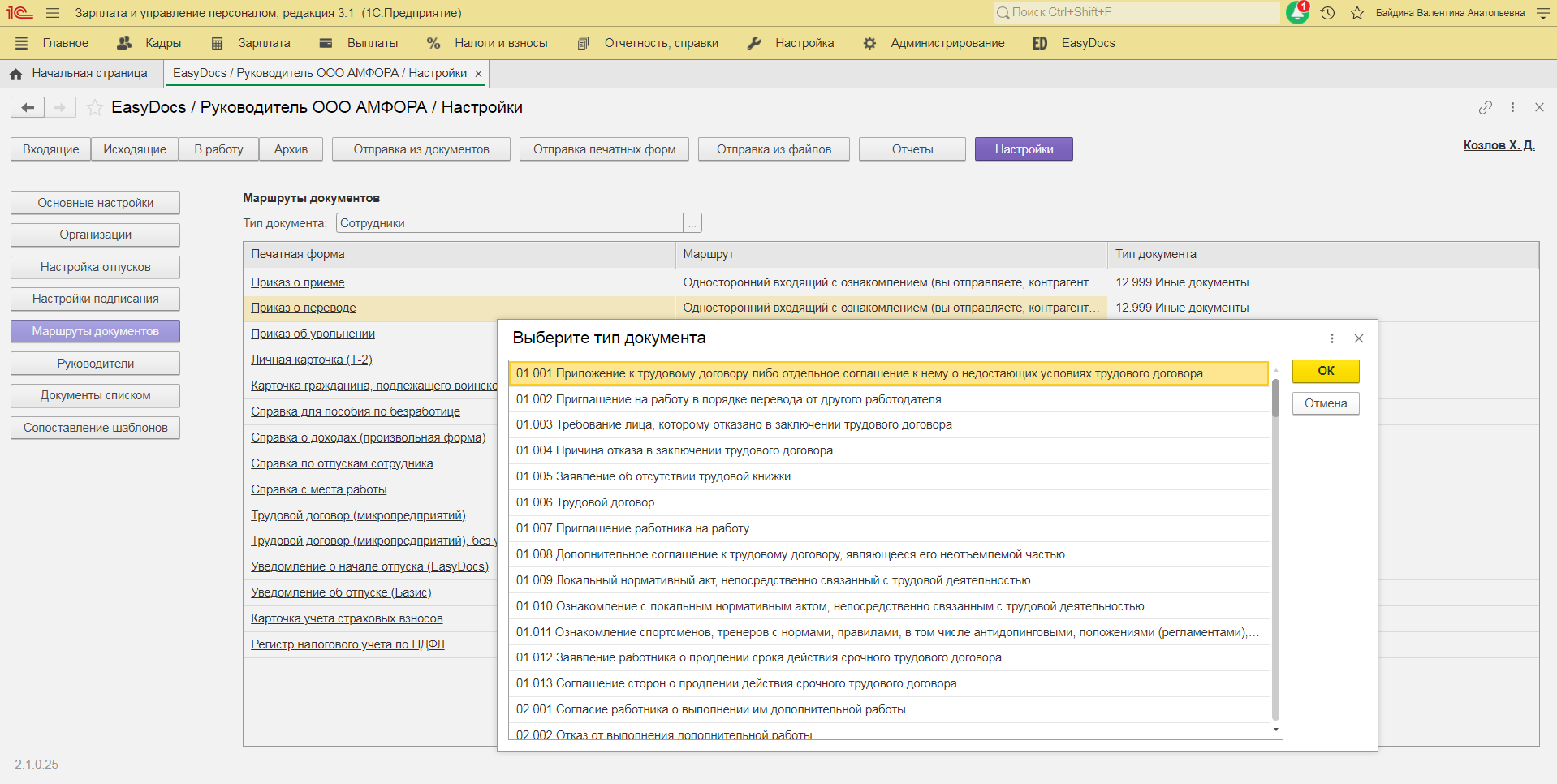Open the Настройки подписания section
Screen dimensions: 1557x784
pyautogui.click(x=95, y=299)
